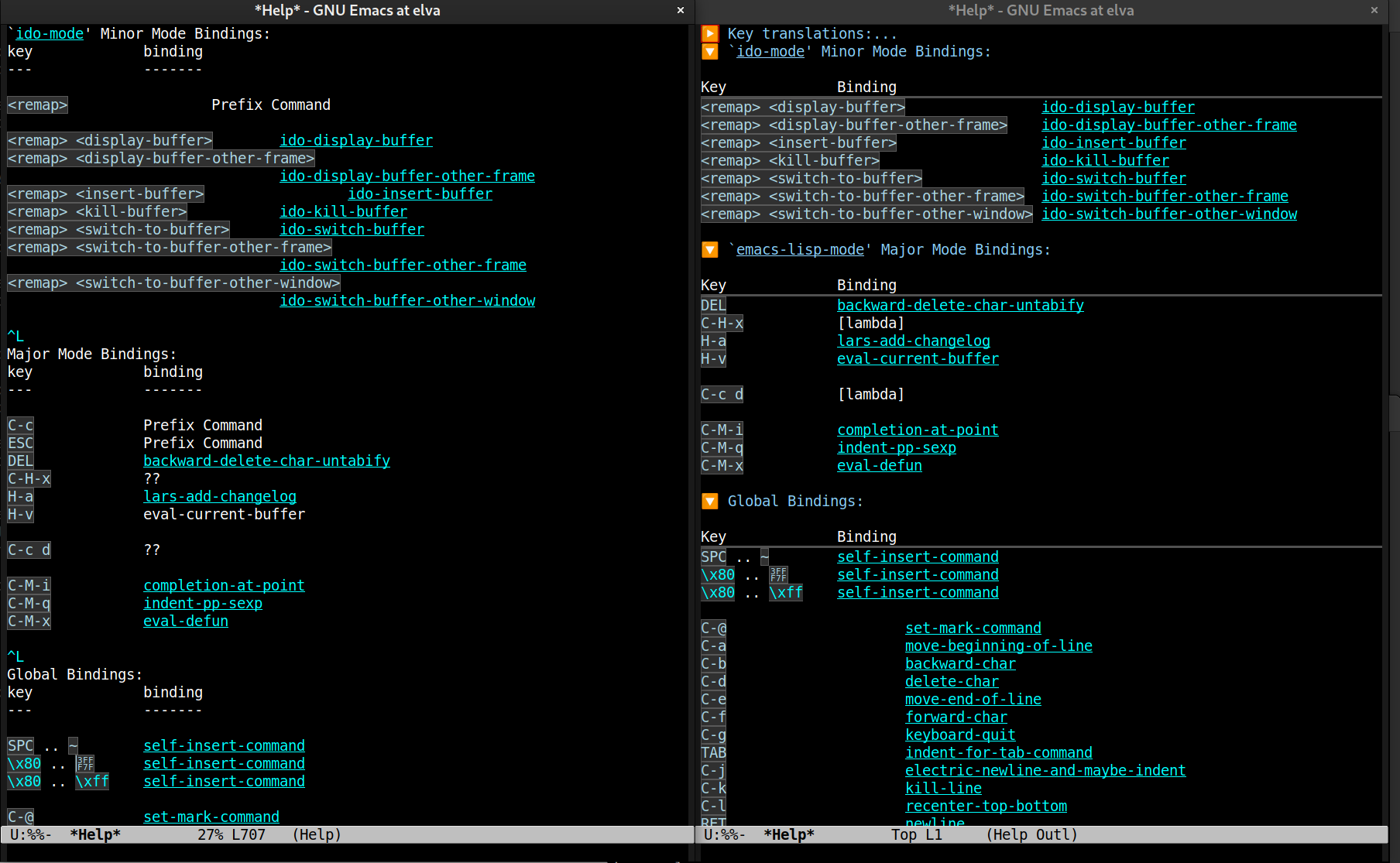This screenshot has width=1400, height=863.
Task: Open indent-pp-sexp link in left window
Action: (203, 603)
